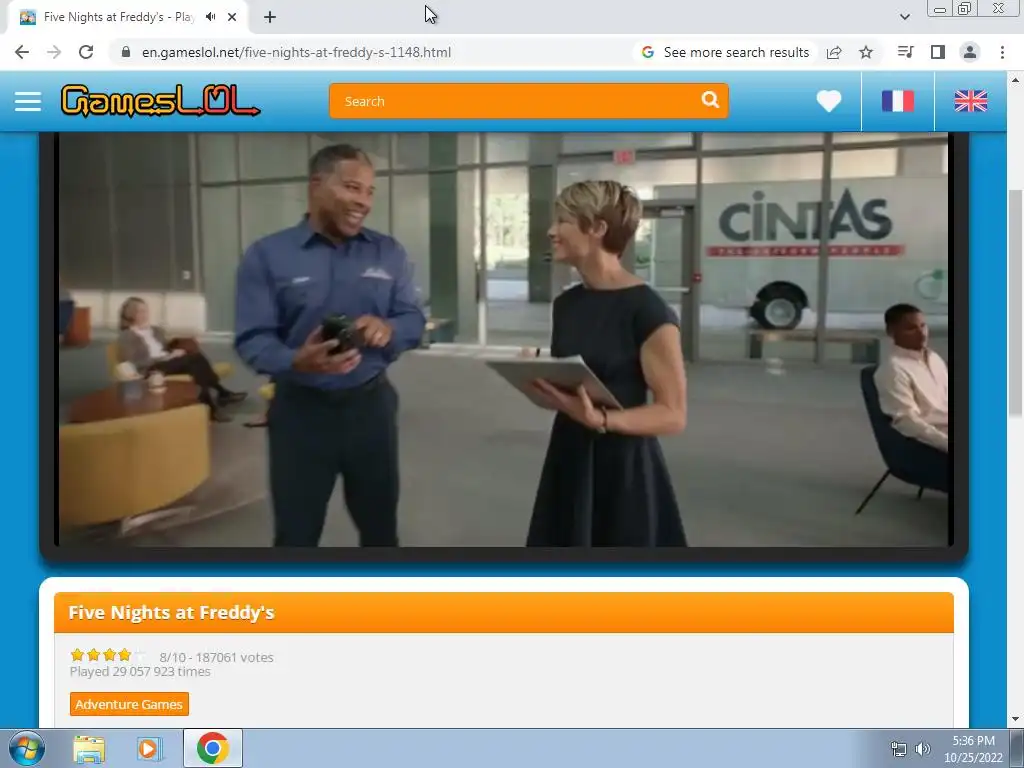The width and height of the screenshot is (1024, 768).
Task: Open the Windows Start menu
Action: pyautogui.click(x=26, y=748)
